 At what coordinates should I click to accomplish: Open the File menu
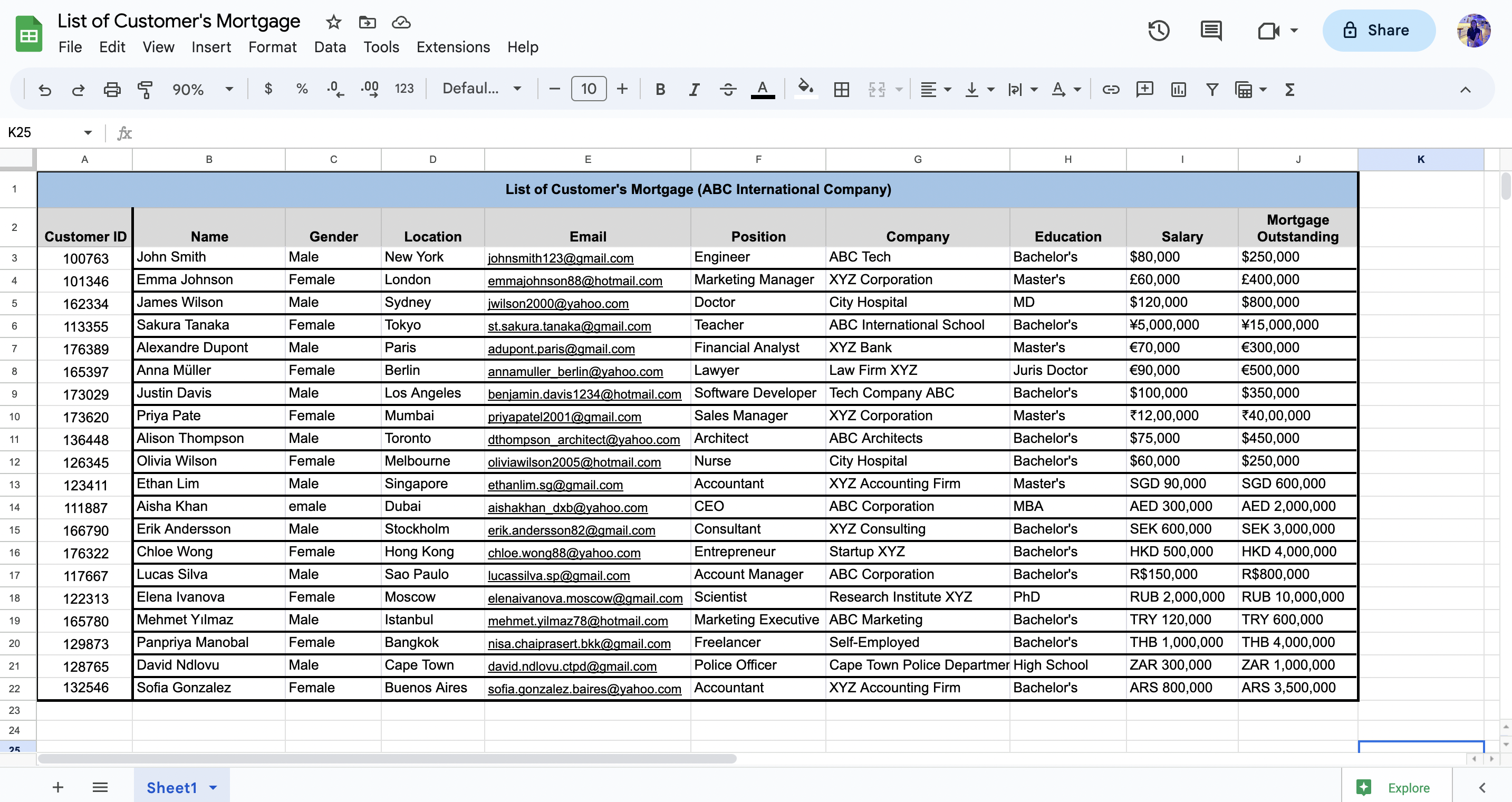(x=70, y=47)
